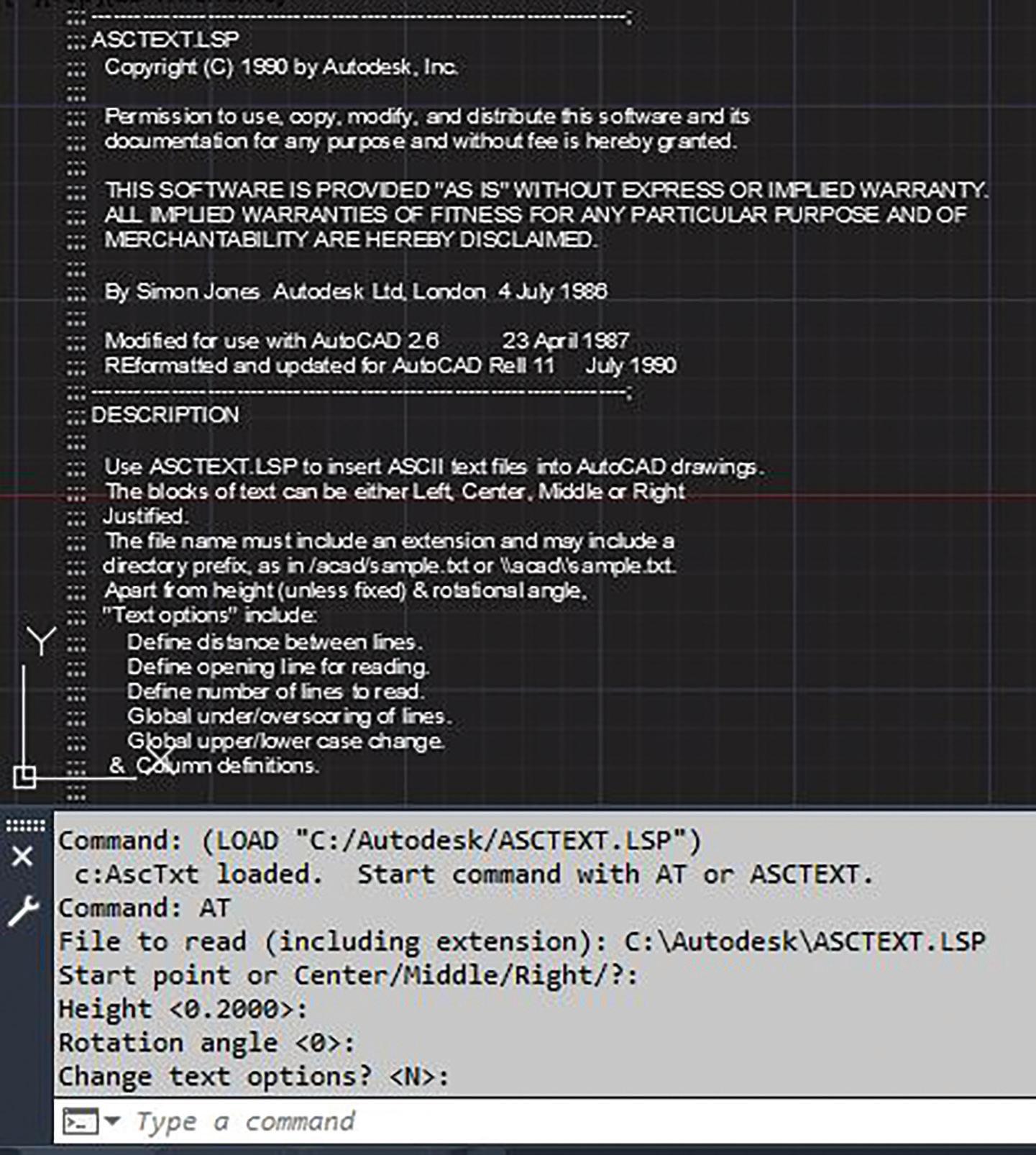The height and width of the screenshot is (1155, 1036).
Task: Select the '"Text options" include:' line
Action: pos(210,616)
